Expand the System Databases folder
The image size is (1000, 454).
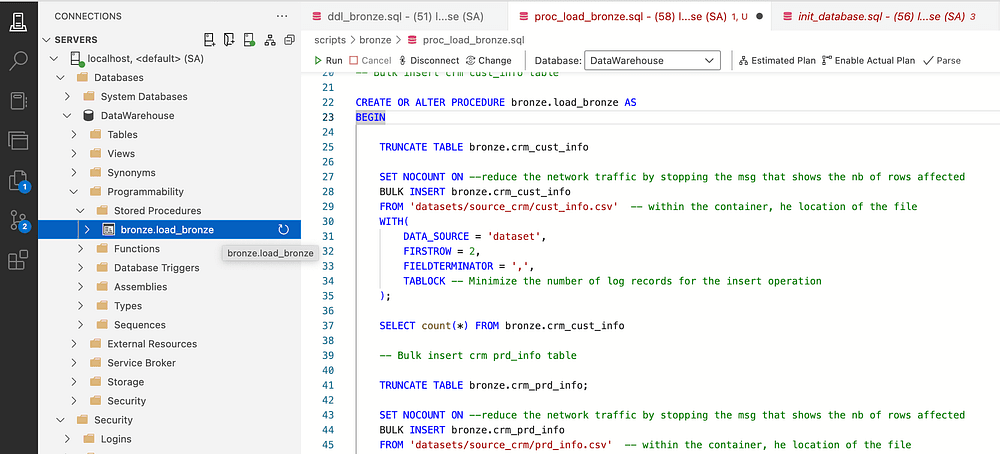tap(68, 97)
